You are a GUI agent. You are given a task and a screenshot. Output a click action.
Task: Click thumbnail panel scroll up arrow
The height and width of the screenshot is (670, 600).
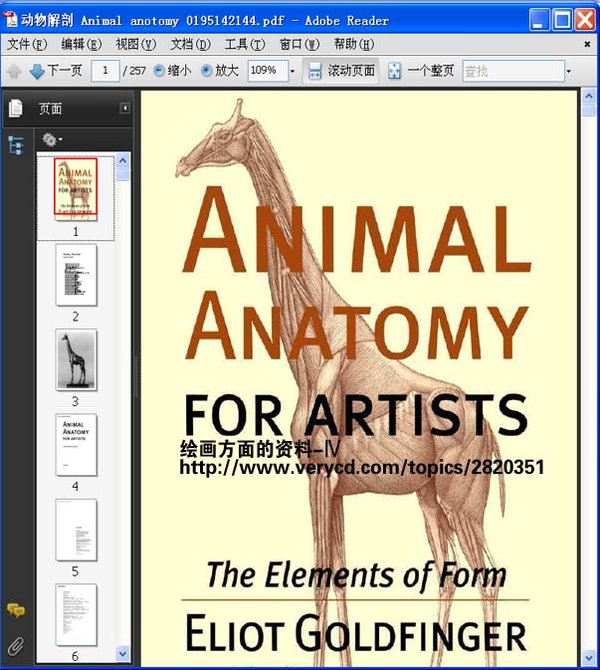pyautogui.click(x=123, y=161)
